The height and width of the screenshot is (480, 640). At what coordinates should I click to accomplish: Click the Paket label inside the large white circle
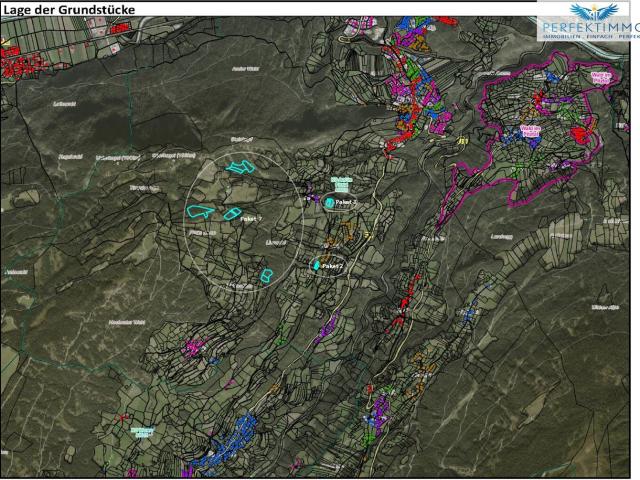coord(251,218)
